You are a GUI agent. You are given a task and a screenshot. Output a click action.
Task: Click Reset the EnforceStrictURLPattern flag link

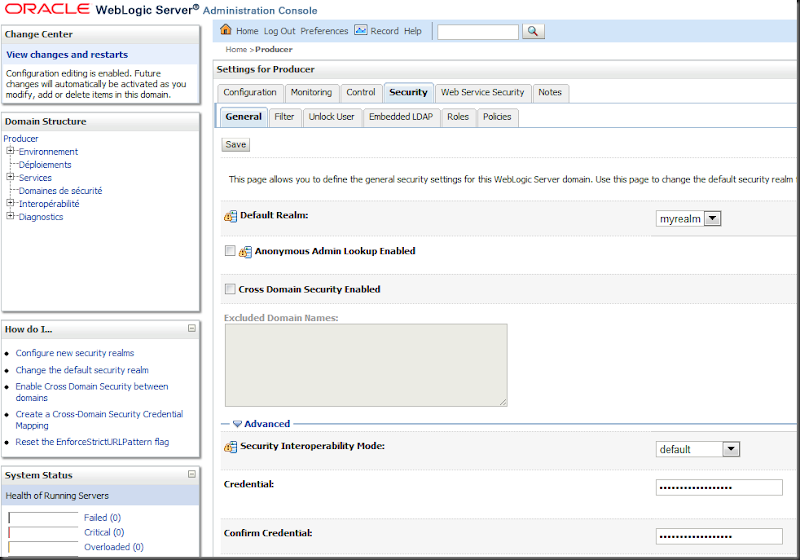click(92, 442)
